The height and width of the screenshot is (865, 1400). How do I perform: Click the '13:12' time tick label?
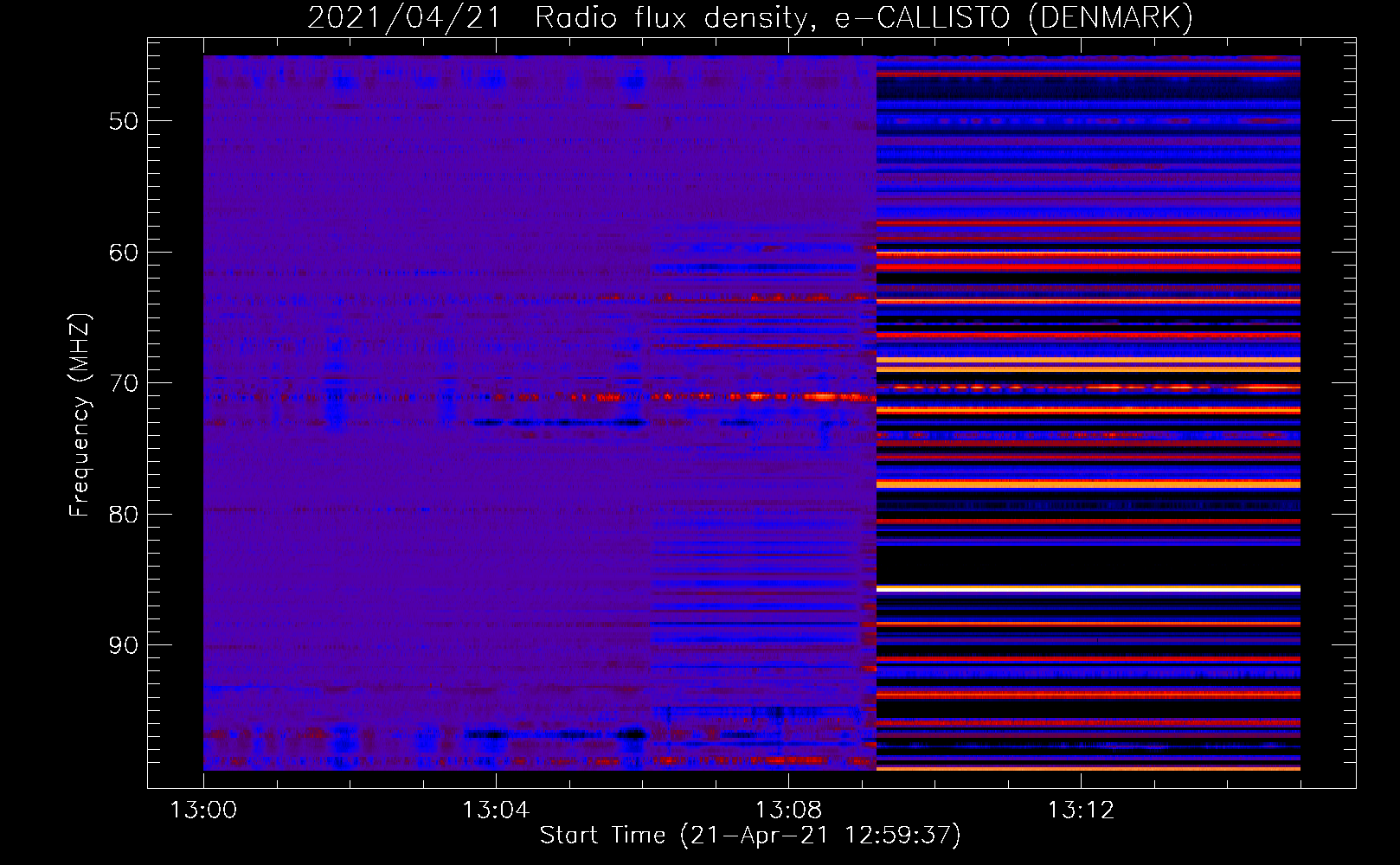[1081, 811]
